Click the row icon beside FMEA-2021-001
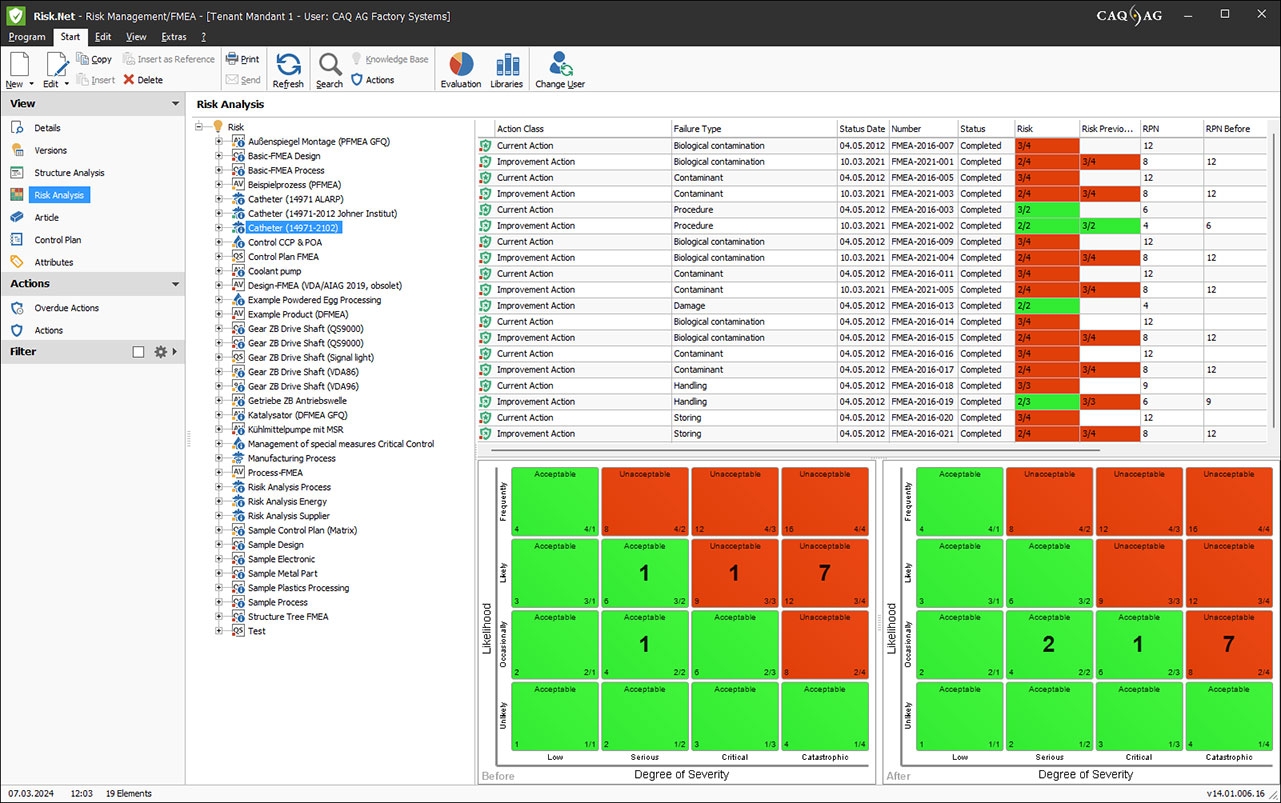 (485, 162)
